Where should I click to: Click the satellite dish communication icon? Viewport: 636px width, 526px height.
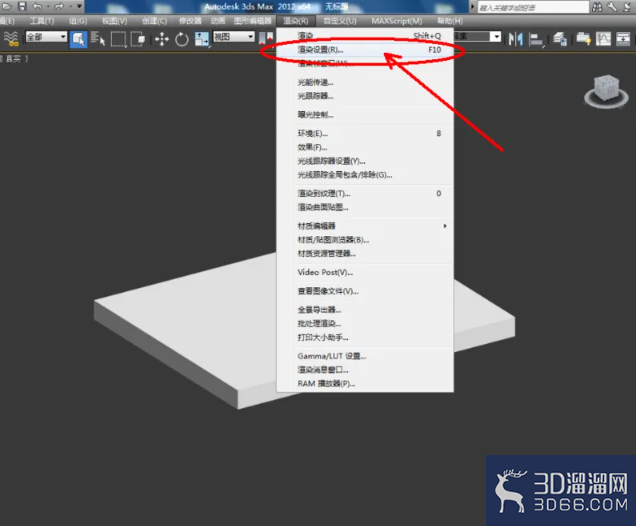[627, 6]
